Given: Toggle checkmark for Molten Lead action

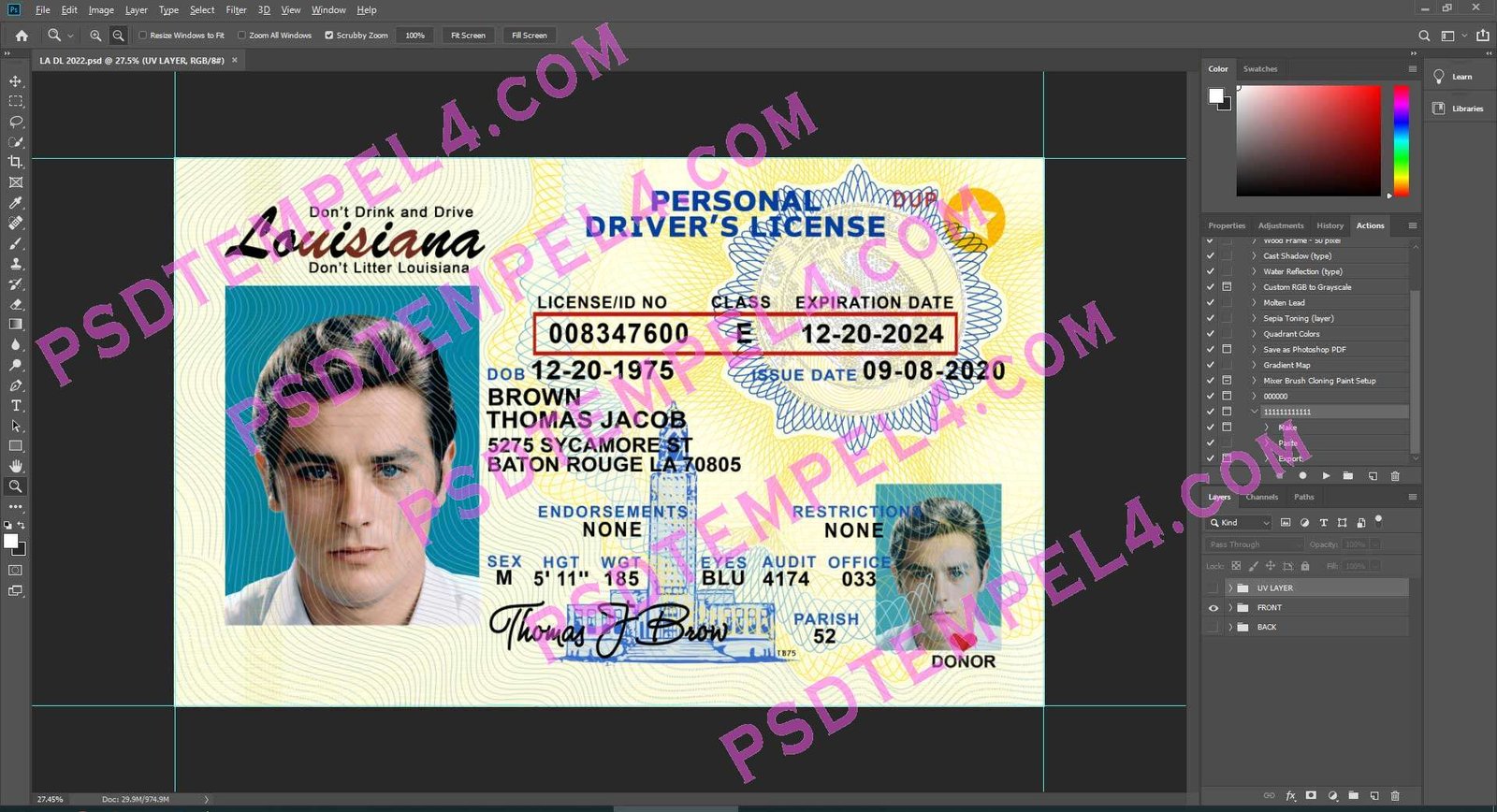Looking at the screenshot, I should pos(1211,303).
